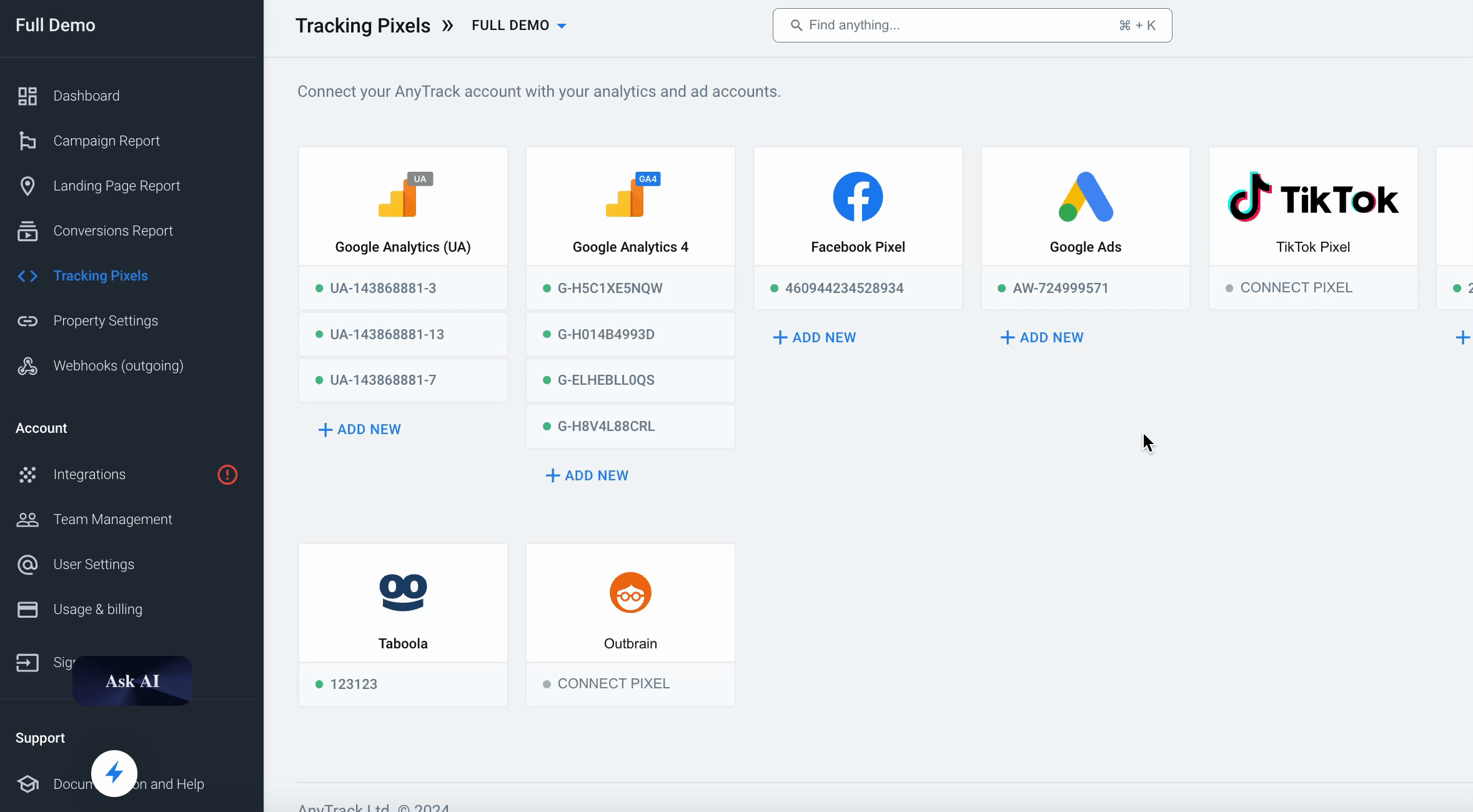The width and height of the screenshot is (1473, 812).
Task: Click the Google Ads icon
Action: coord(1085,196)
